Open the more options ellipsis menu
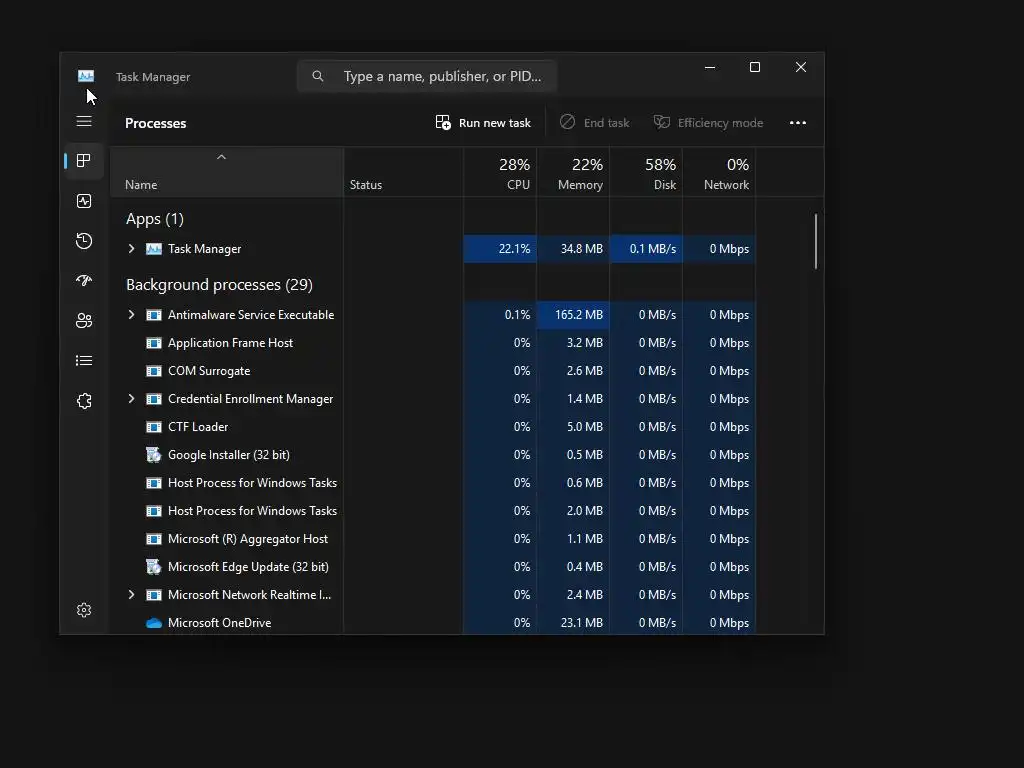The image size is (1024, 768). click(797, 123)
